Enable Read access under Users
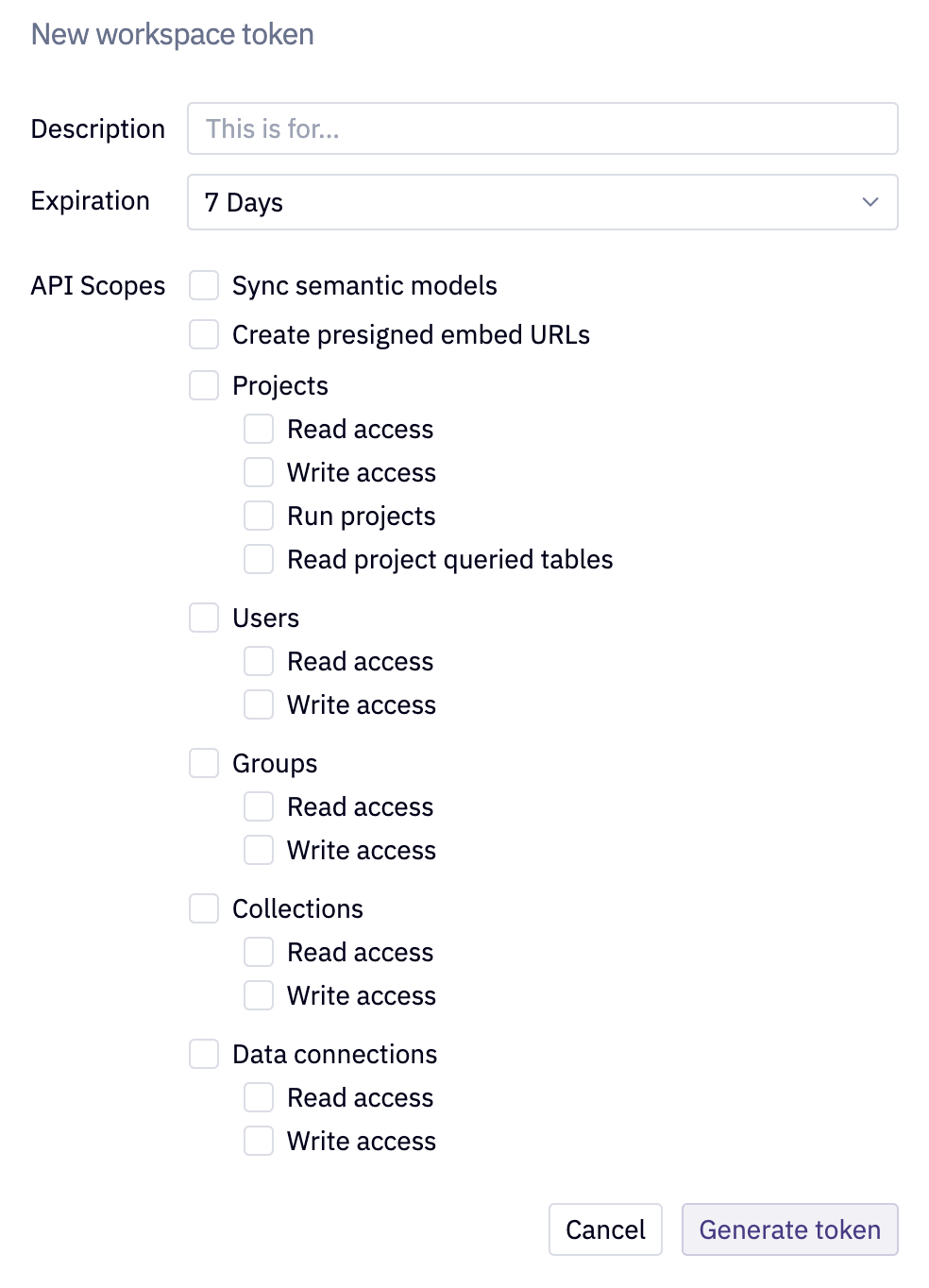929x1288 pixels. [x=259, y=661]
